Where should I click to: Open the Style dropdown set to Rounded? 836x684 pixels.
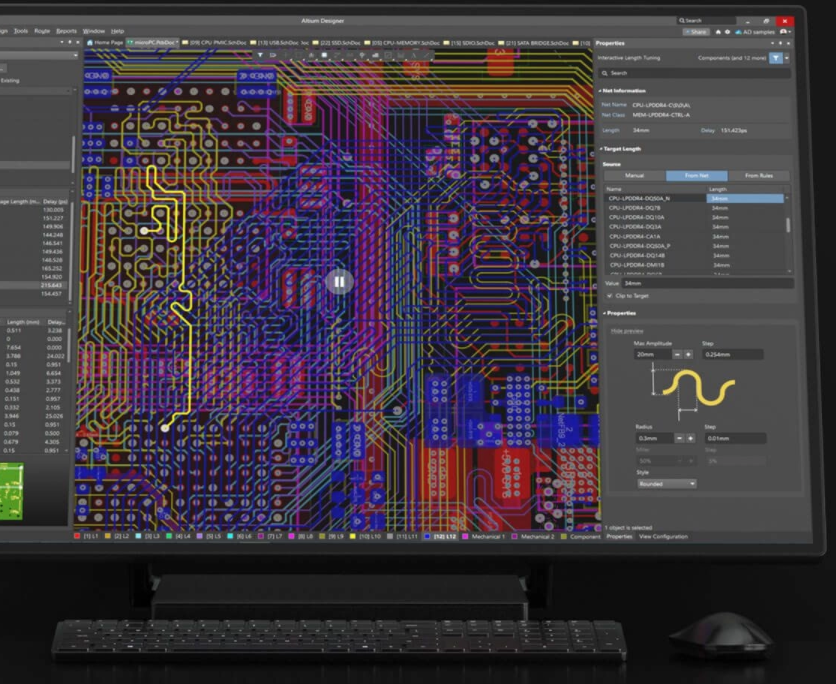tap(667, 484)
